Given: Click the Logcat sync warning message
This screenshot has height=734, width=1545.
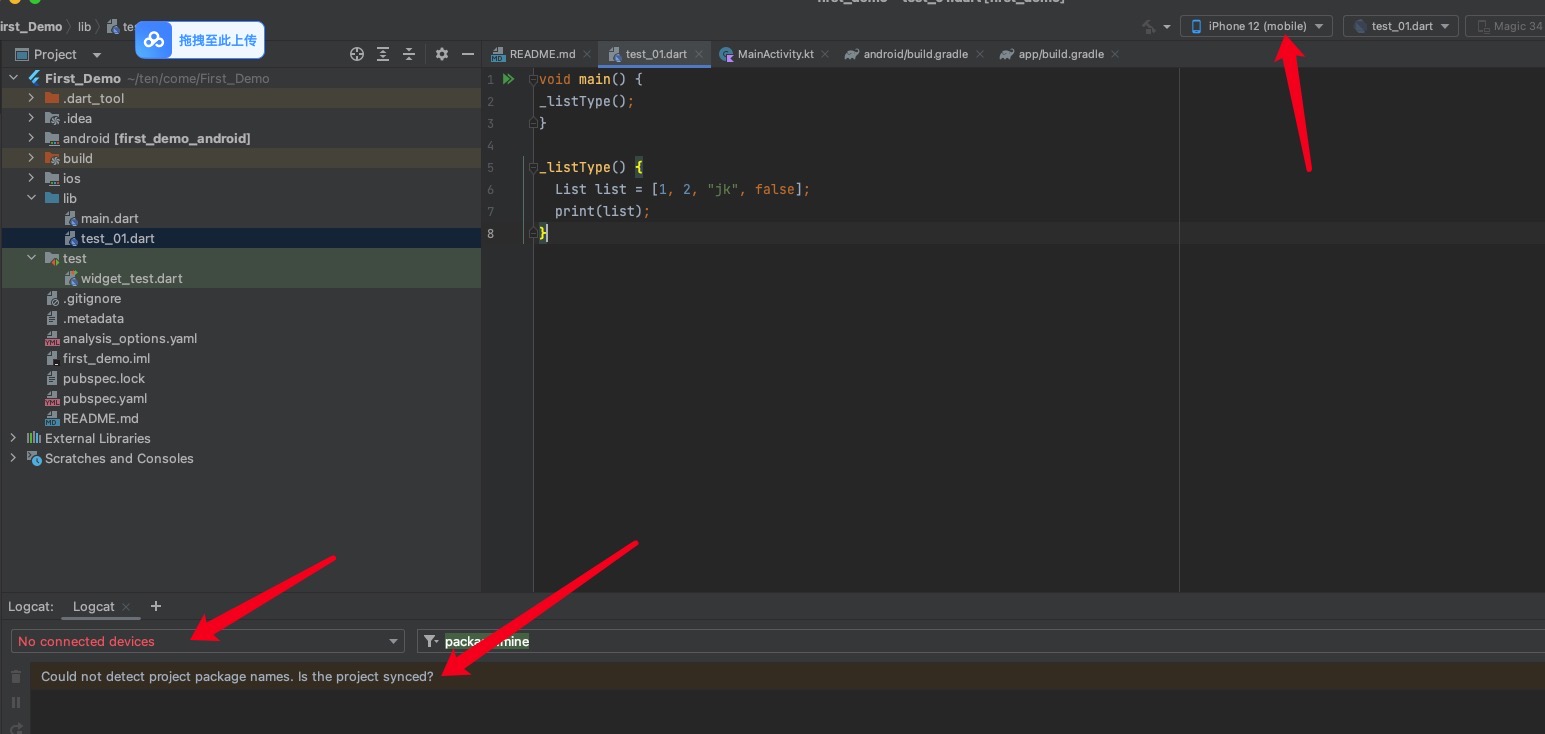Looking at the screenshot, I should pyautogui.click(x=237, y=676).
